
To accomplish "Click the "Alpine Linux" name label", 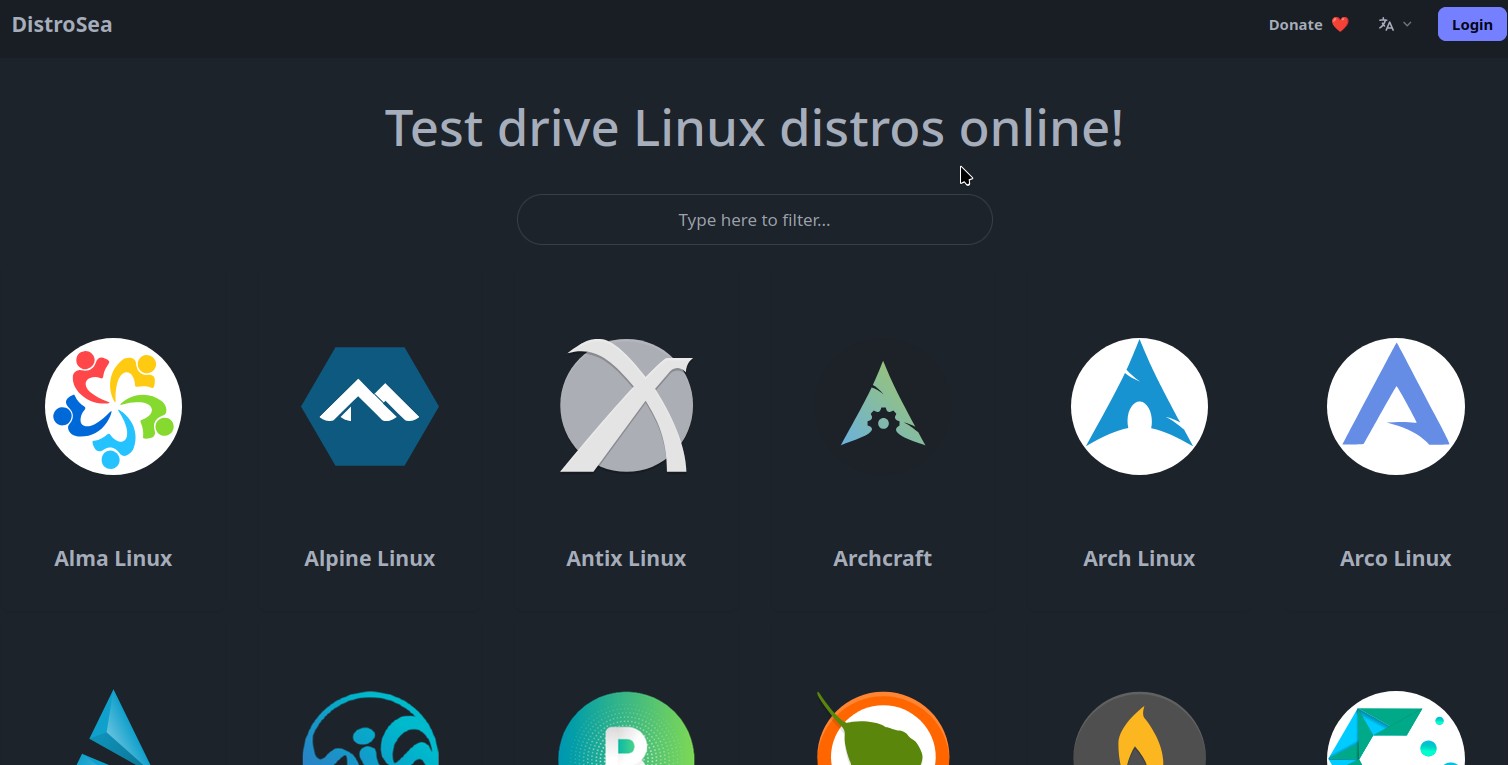I will 370,558.
